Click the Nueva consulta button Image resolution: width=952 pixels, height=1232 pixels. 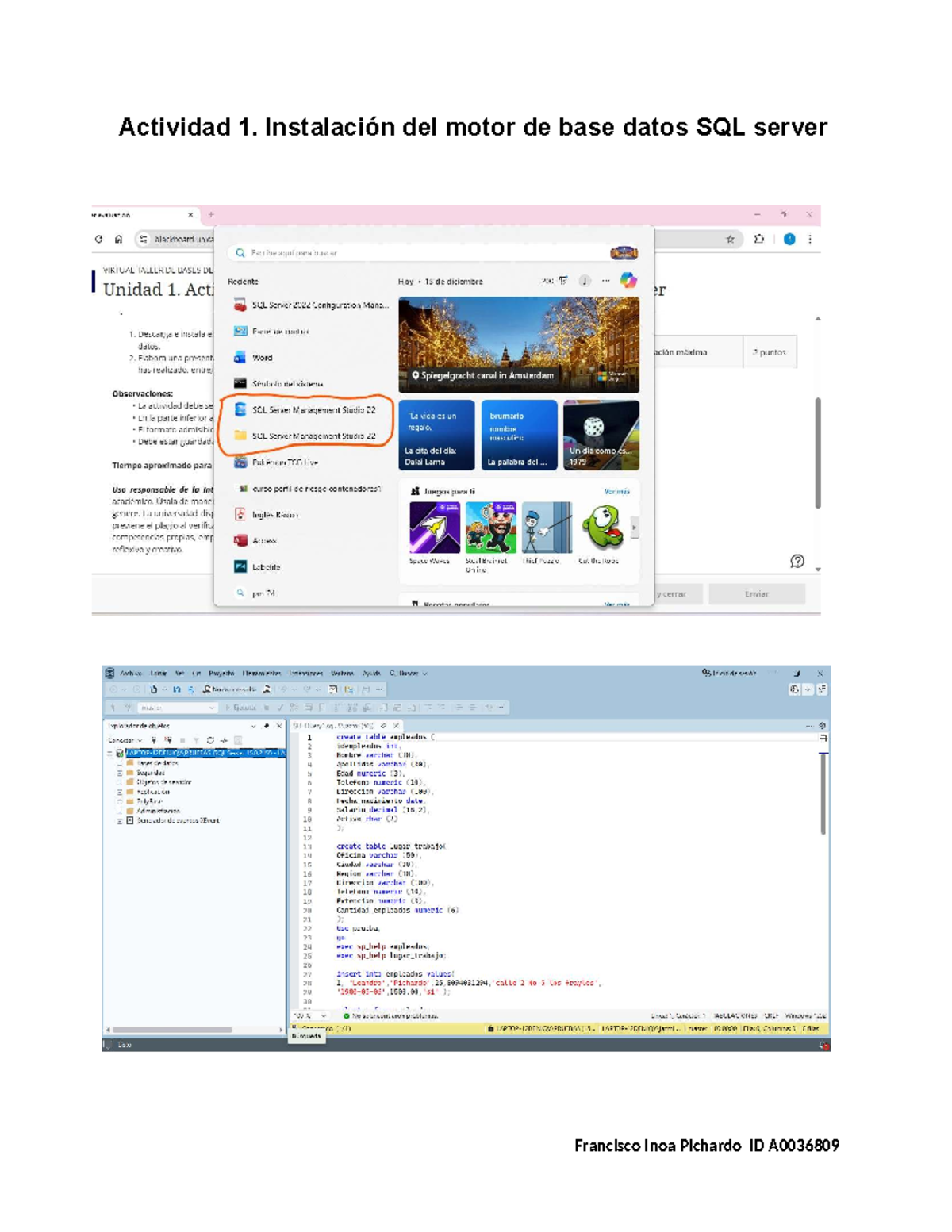(x=229, y=689)
